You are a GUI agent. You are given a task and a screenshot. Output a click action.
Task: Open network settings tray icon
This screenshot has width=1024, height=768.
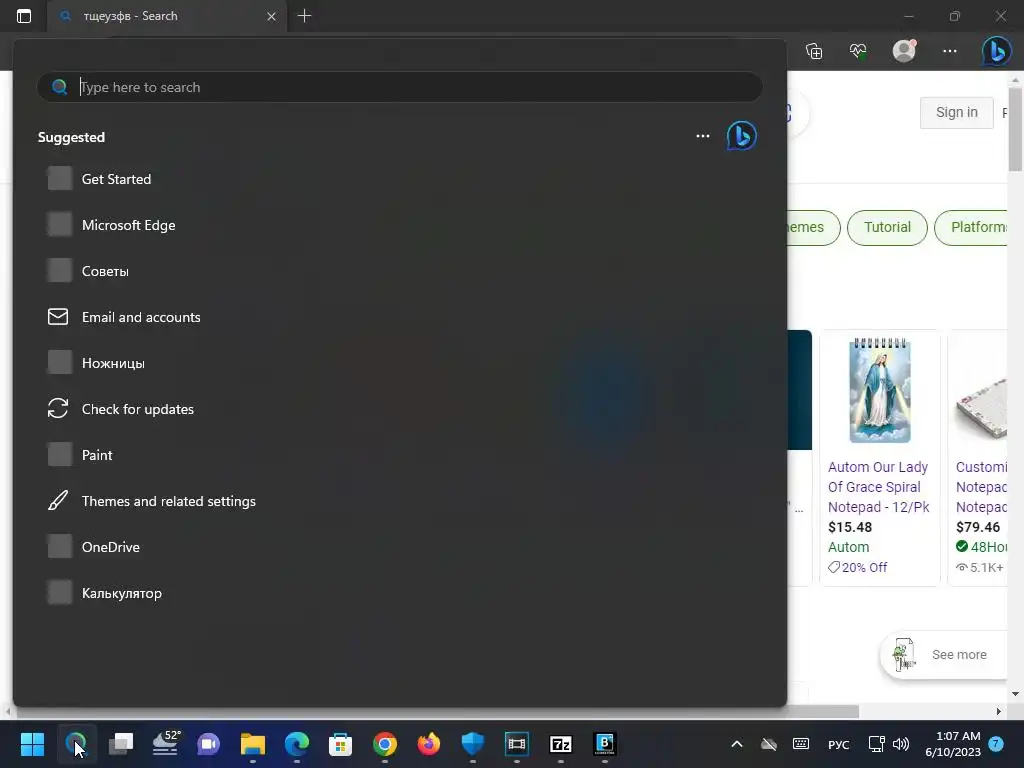point(876,744)
